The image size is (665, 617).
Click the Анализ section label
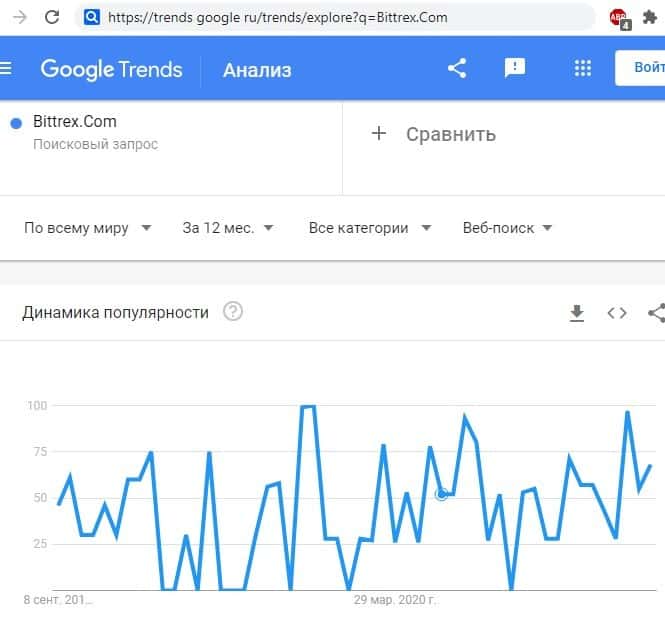(257, 69)
